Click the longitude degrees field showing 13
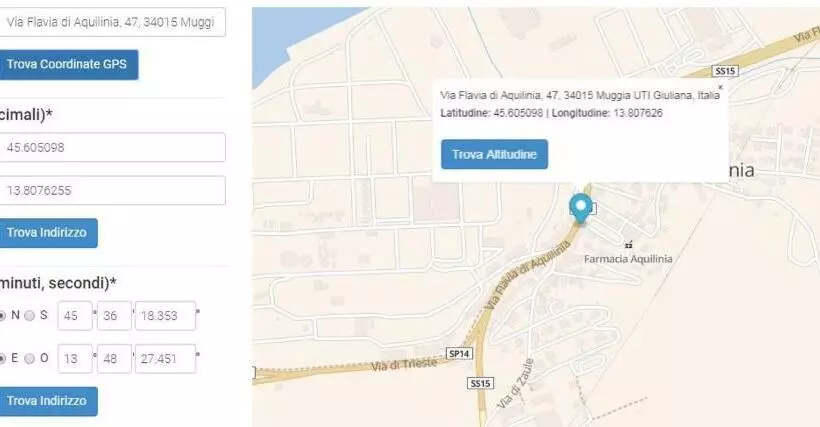The width and height of the screenshot is (820, 427). 75,358
